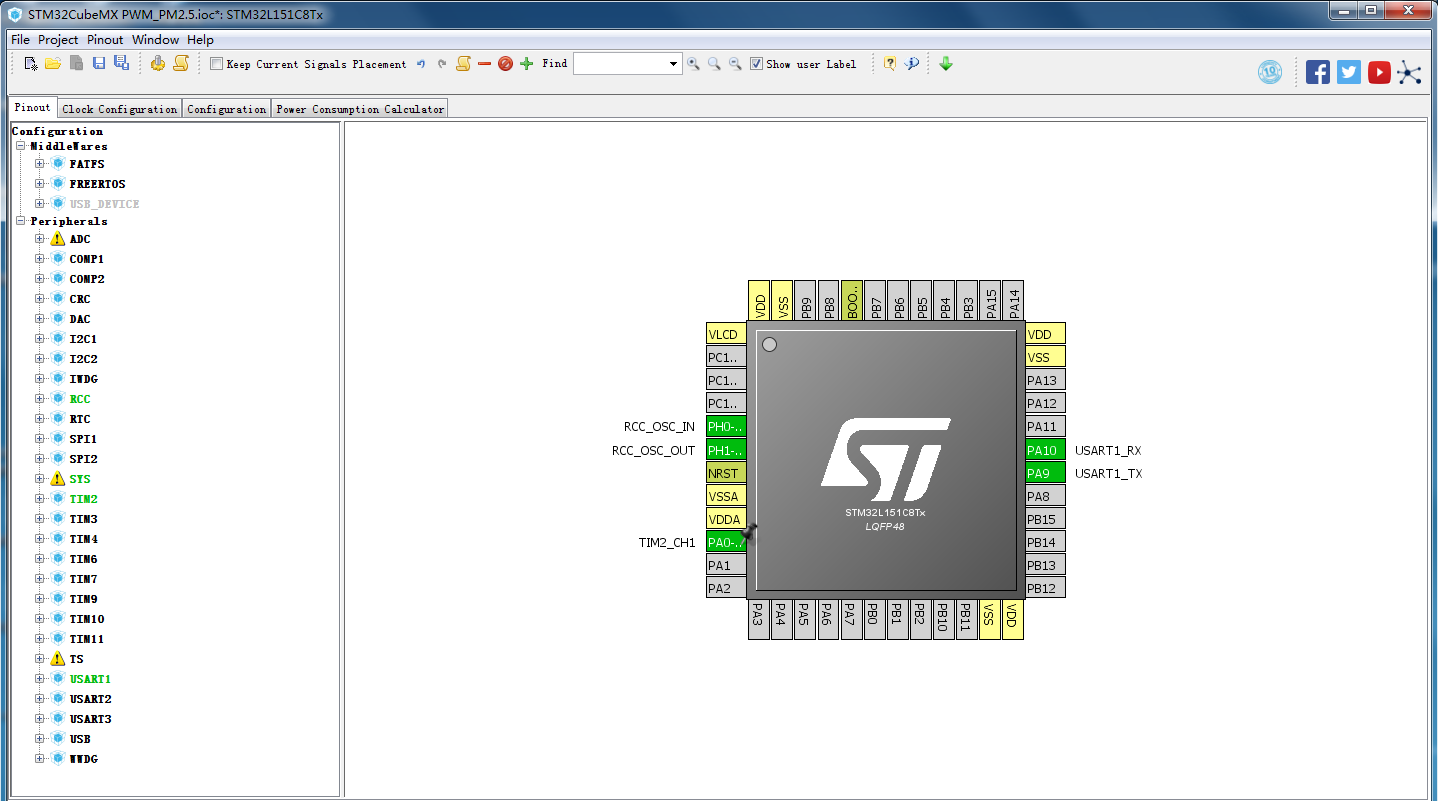Image resolution: width=1438 pixels, height=801 pixels.
Task: Switch to the Clock Configuration tab
Action: click(119, 109)
